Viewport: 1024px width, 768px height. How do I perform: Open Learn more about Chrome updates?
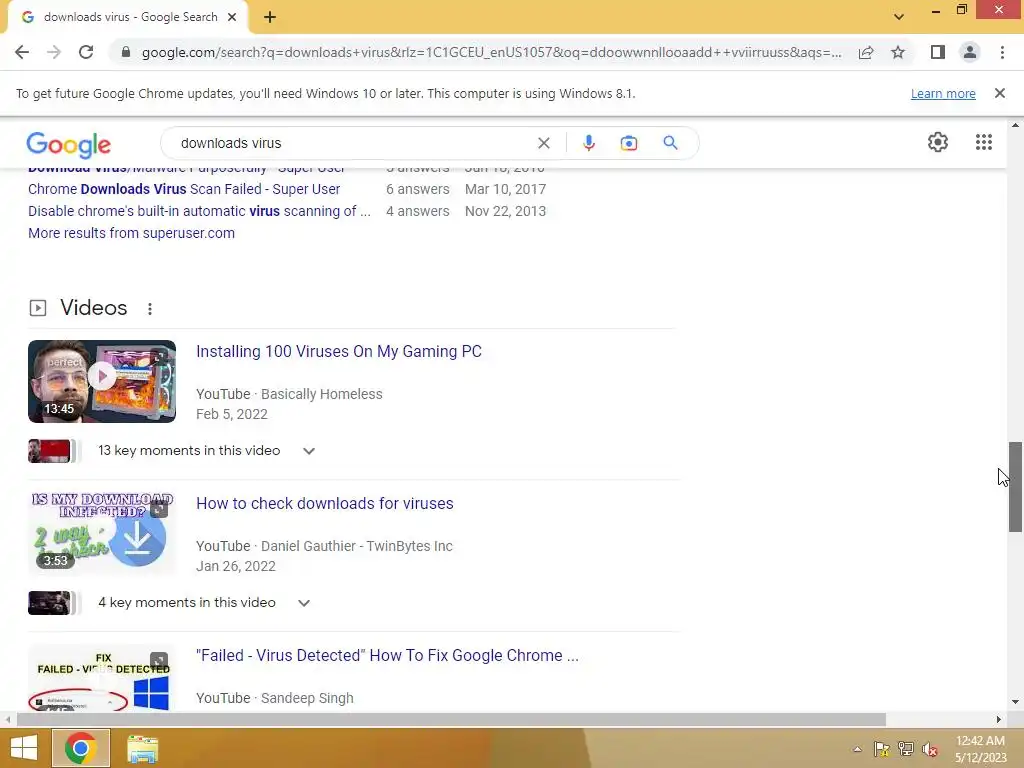943,93
